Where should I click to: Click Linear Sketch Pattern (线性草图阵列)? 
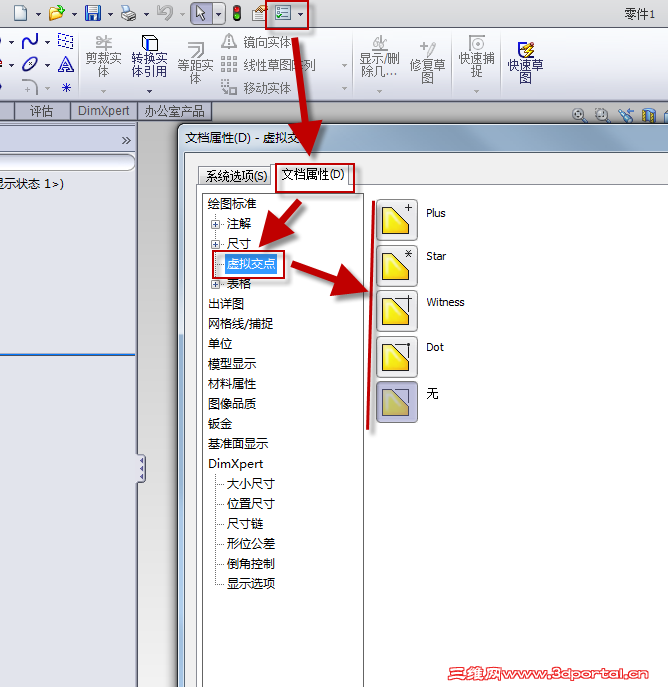tap(268, 65)
